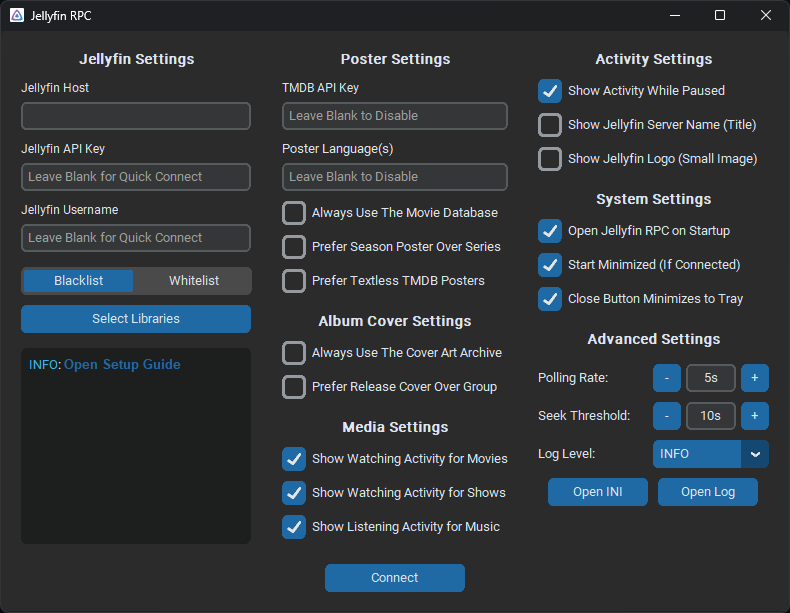Decrease Seek Threshold with minus button

pyautogui.click(x=667, y=416)
